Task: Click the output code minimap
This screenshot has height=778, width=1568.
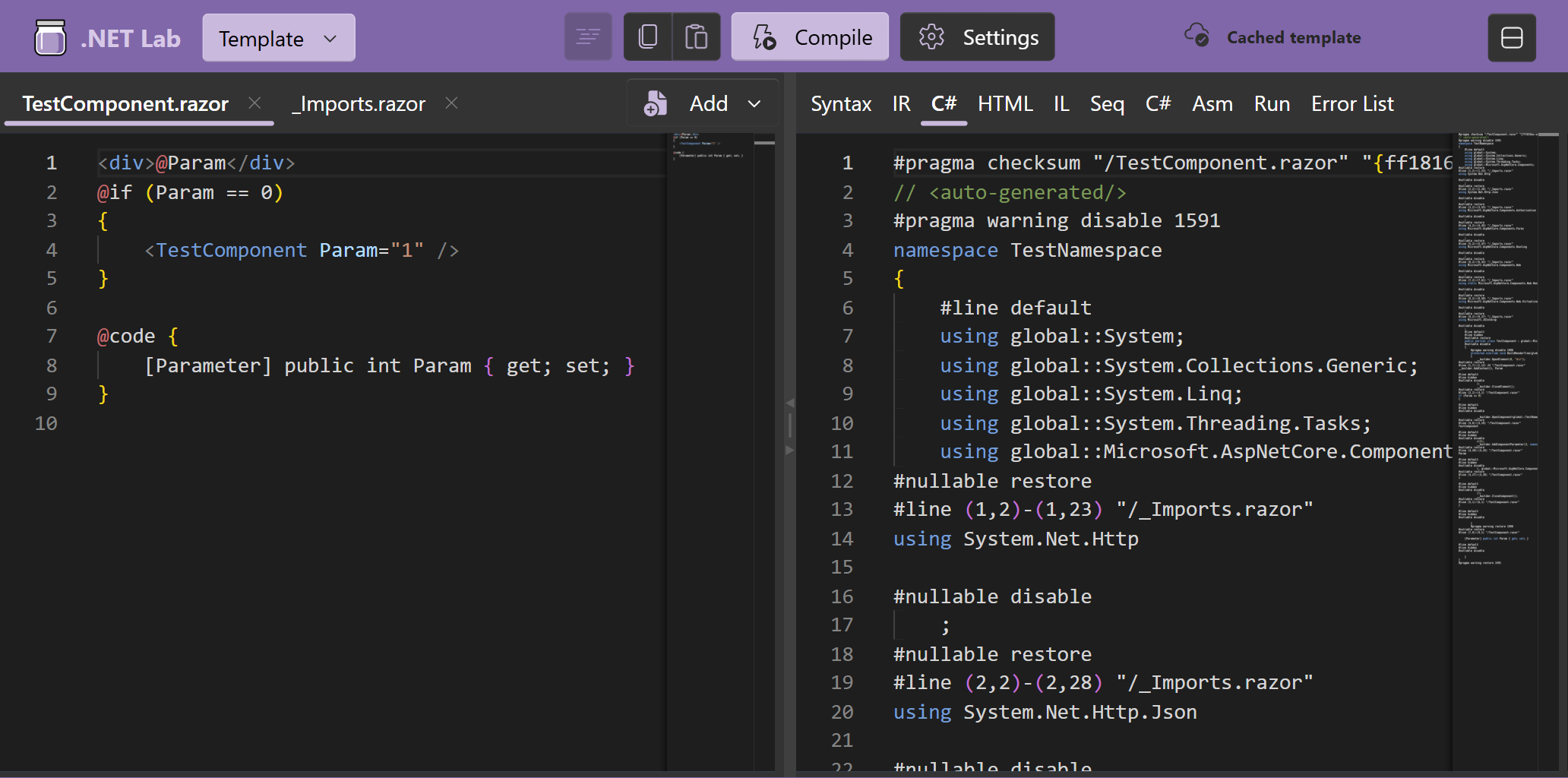Action: click(1497, 349)
